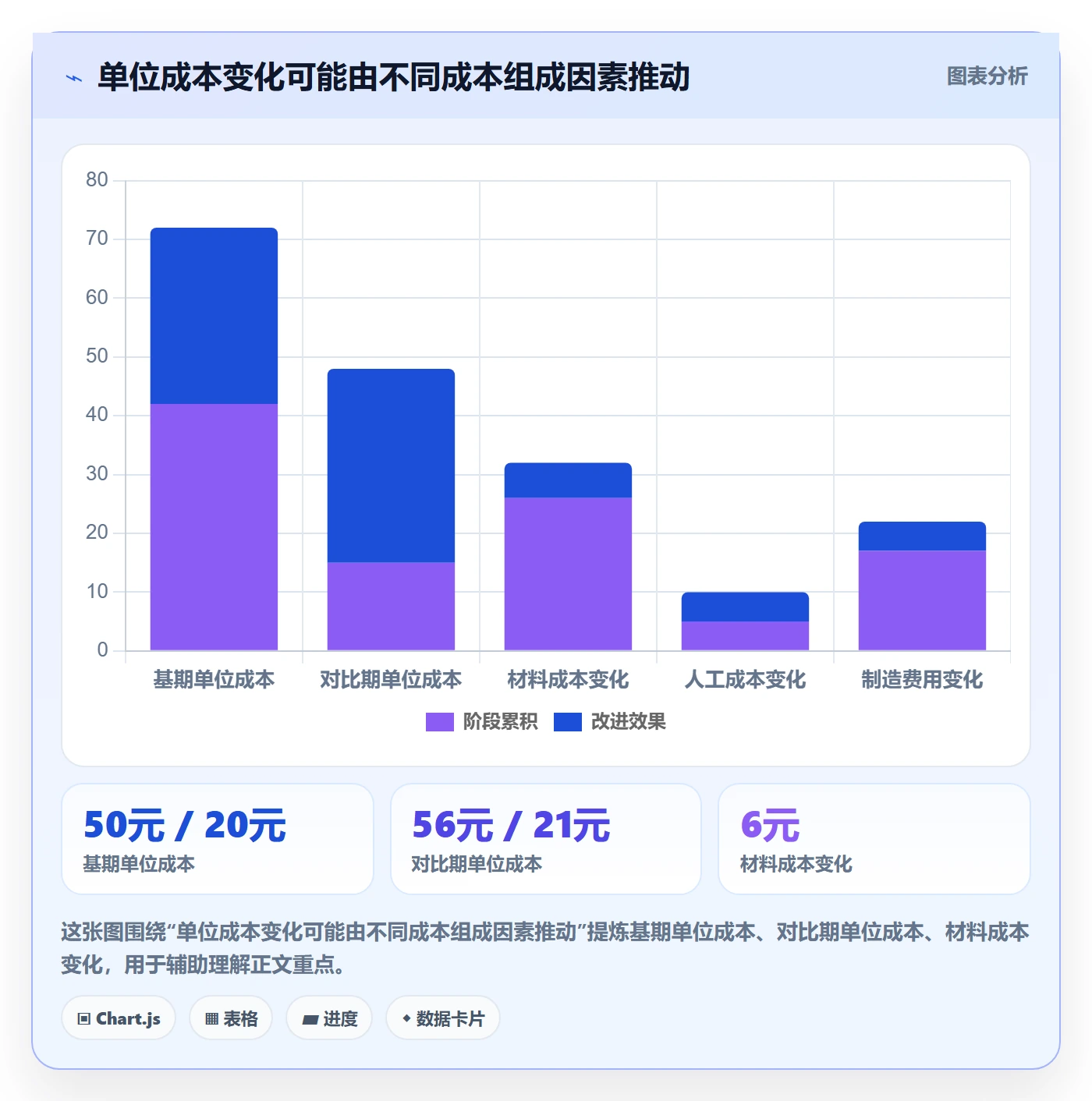Click the purple segment of the 对比期单位成本 bar

tap(391, 607)
